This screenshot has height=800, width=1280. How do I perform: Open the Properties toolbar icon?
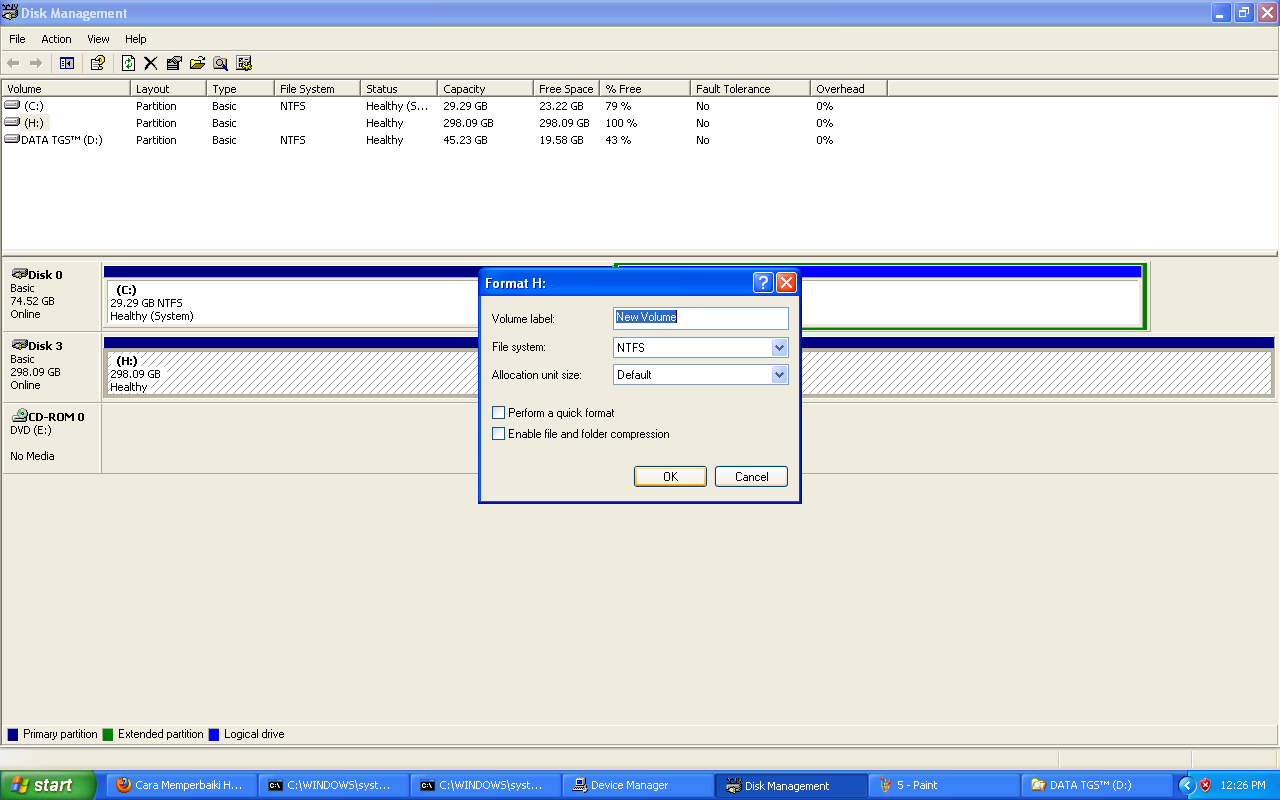(173, 62)
